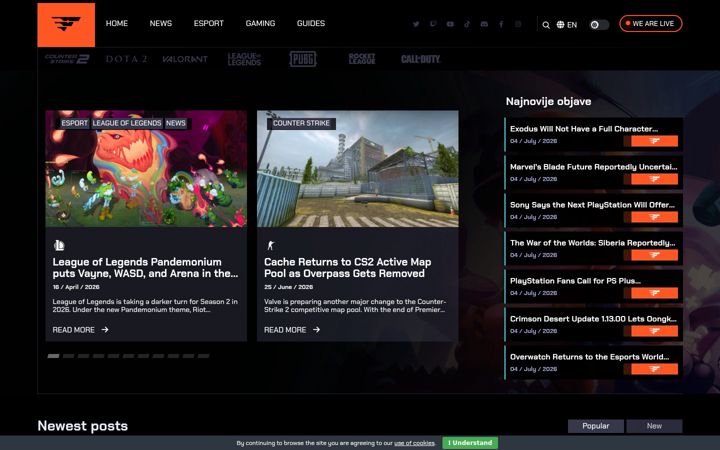Open 'Crimson Desert Update 1.13.00' post
Screen dimensions: 720x450
click(x=593, y=319)
